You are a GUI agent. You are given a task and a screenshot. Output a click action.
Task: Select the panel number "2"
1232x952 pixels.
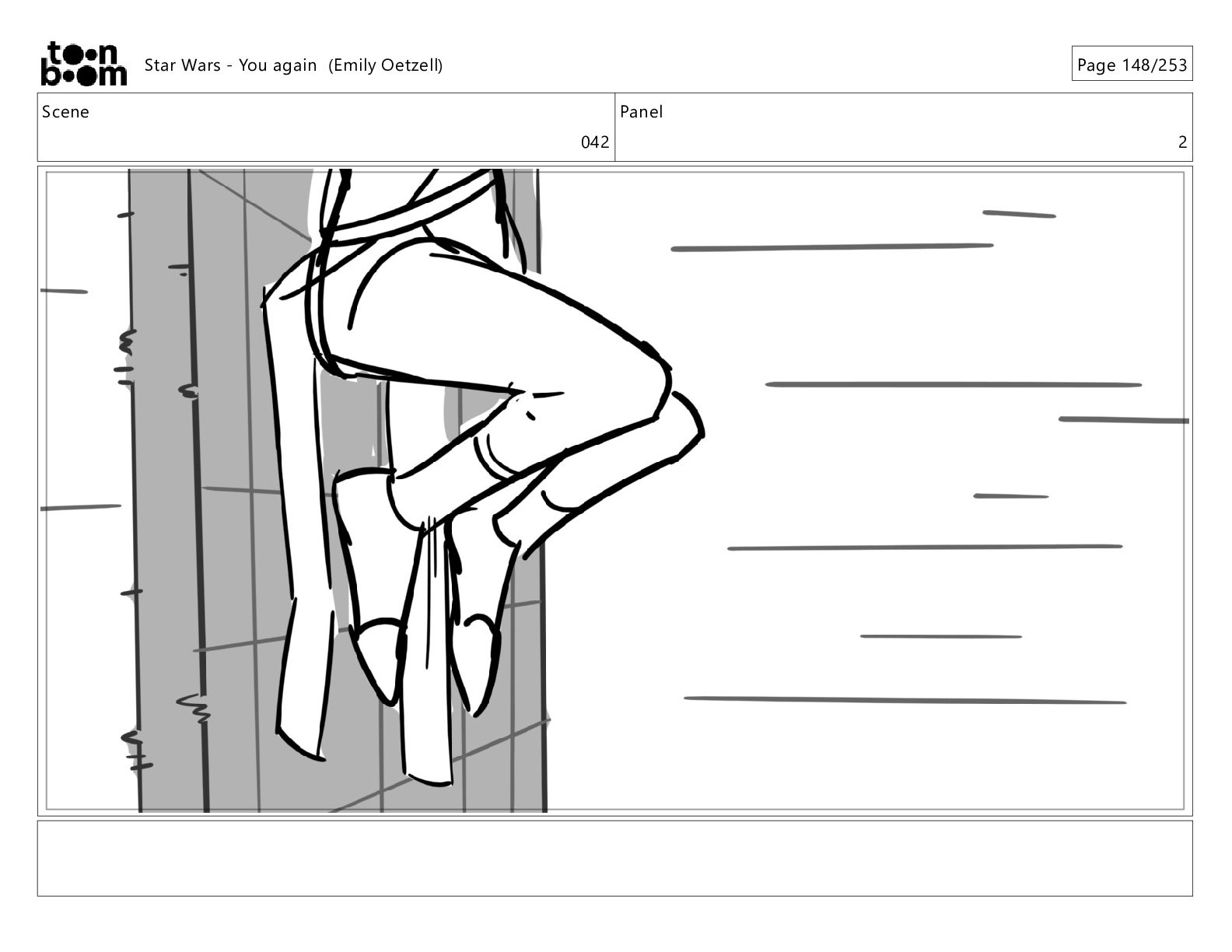coord(1182,142)
